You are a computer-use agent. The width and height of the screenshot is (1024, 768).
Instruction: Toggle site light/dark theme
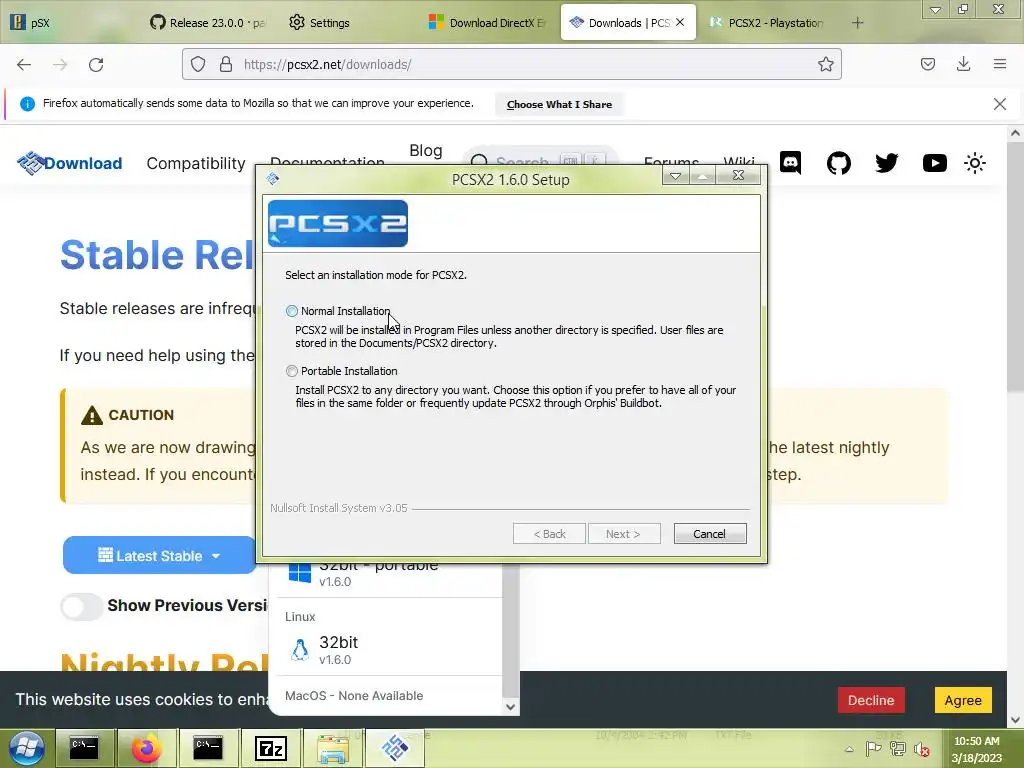click(974, 163)
